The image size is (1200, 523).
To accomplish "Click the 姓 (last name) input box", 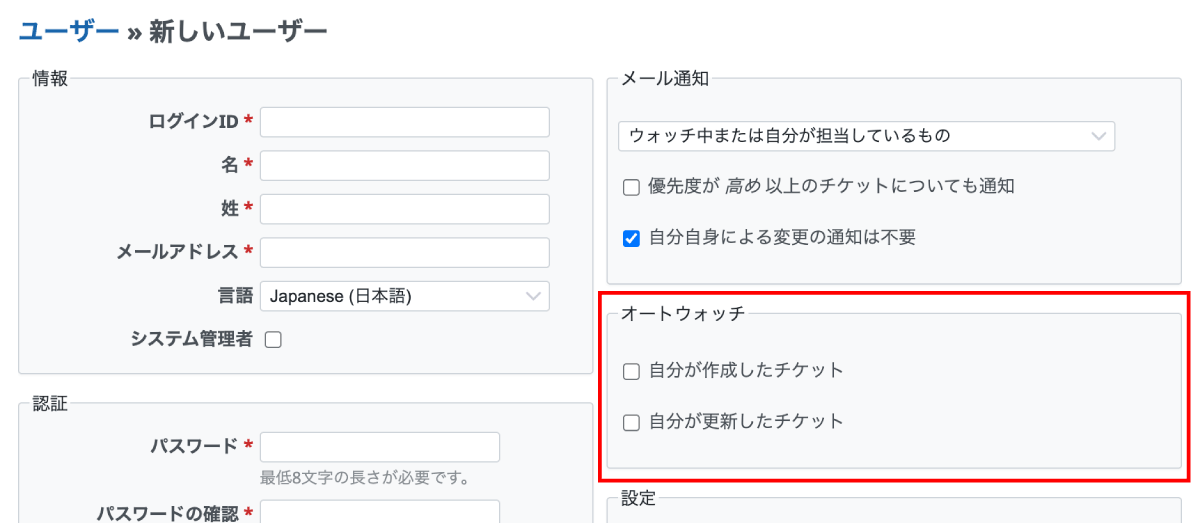I will point(404,209).
